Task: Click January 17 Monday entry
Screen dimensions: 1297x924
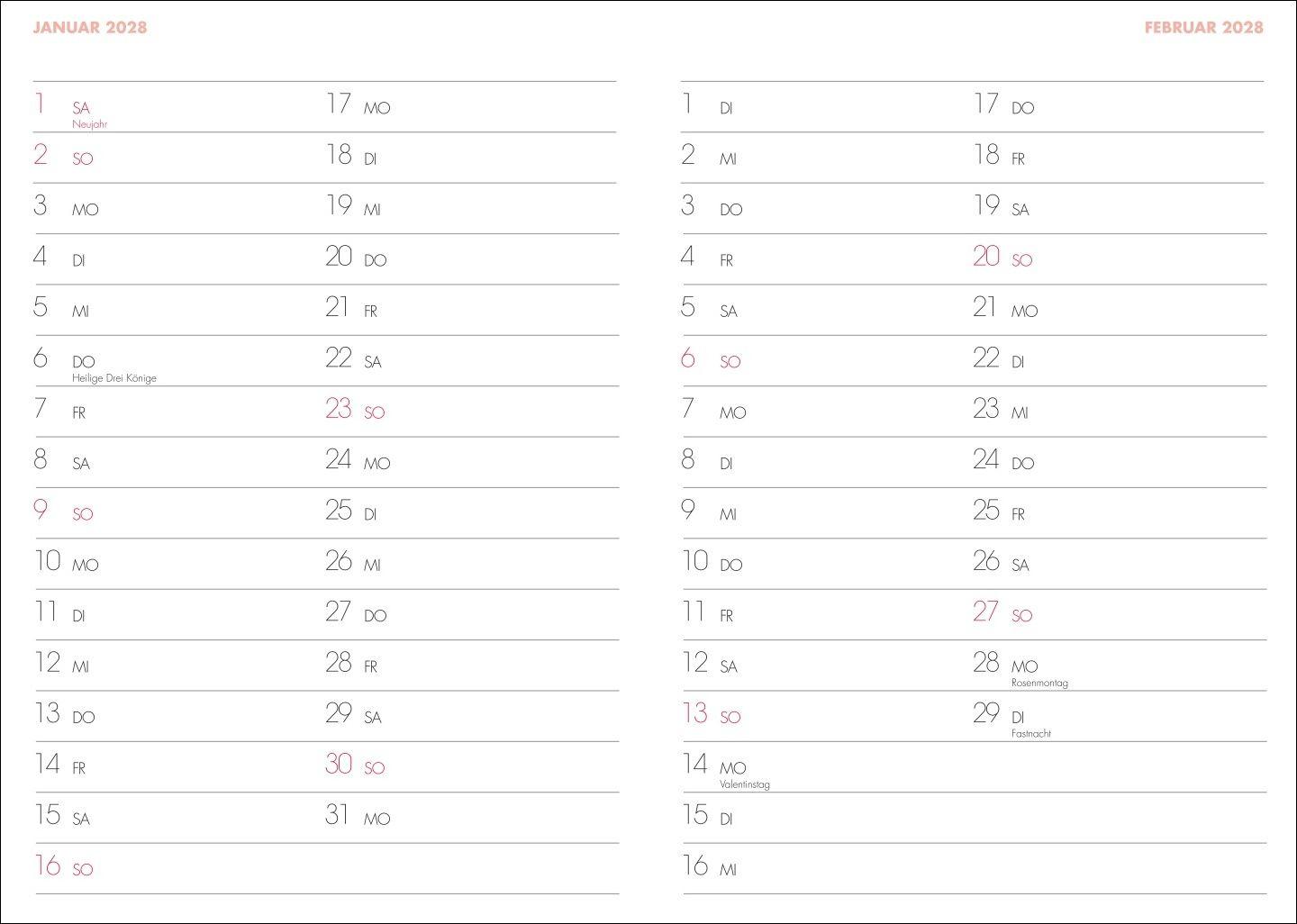Action: point(358,105)
